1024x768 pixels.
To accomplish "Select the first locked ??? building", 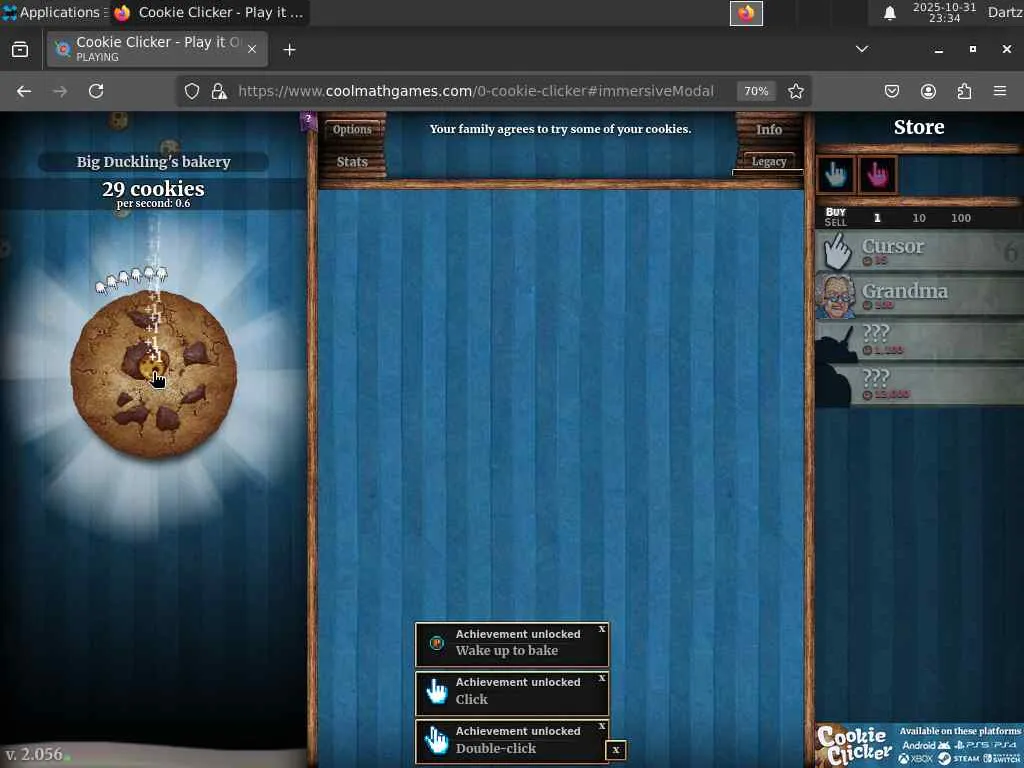I will coord(920,340).
